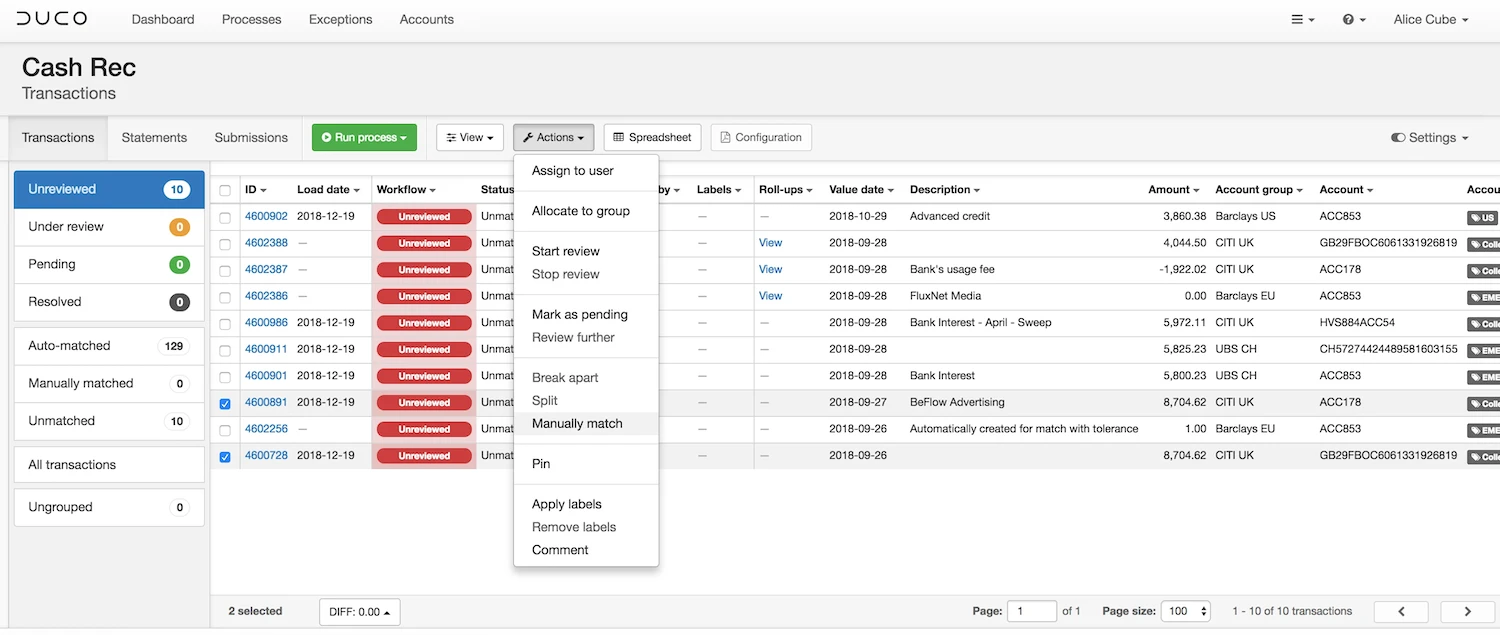Screen dimensions: 1500x635
Task: Click the Bank Interest - April - Sweep description
Action: (x=980, y=323)
